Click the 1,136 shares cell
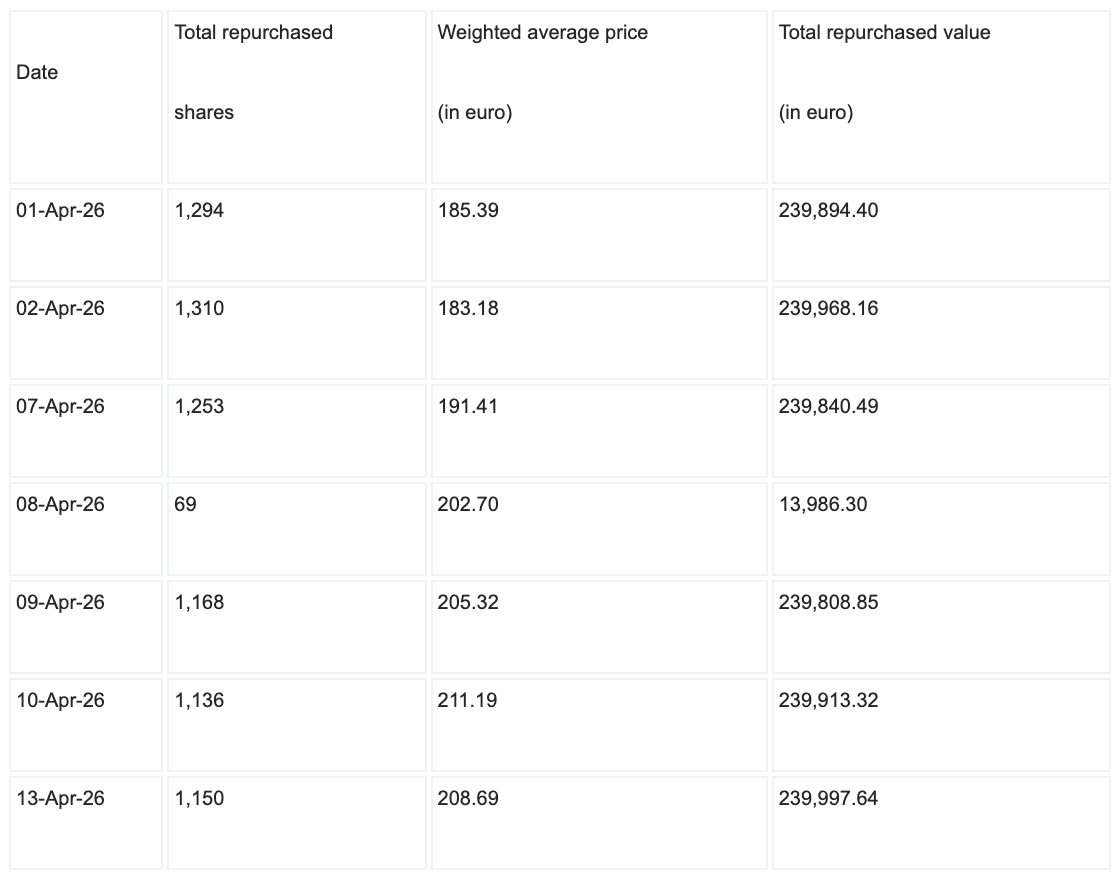Image resolution: width=1120 pixels, height=880 pixels. [296, 724]
